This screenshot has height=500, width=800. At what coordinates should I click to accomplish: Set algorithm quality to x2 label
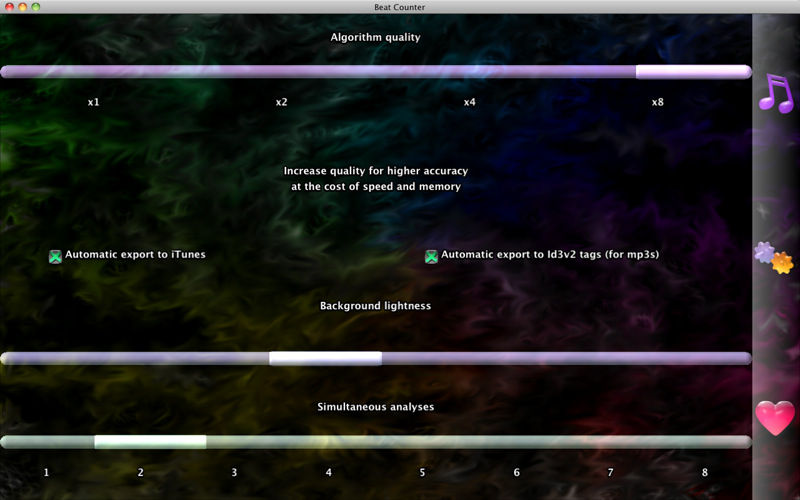coord(282,102)
